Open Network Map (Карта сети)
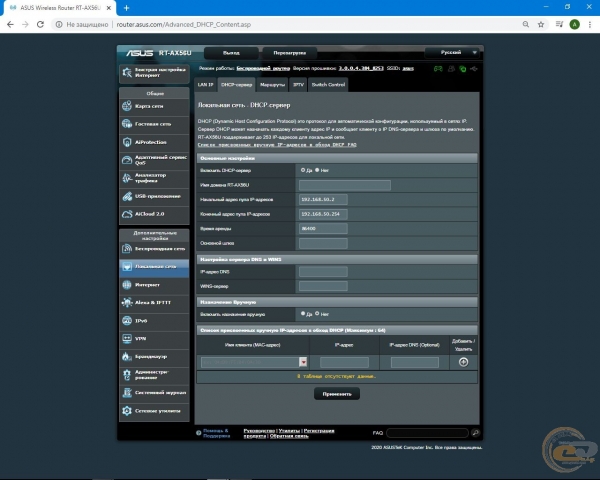The image size is (600, 480). (154, 106)
